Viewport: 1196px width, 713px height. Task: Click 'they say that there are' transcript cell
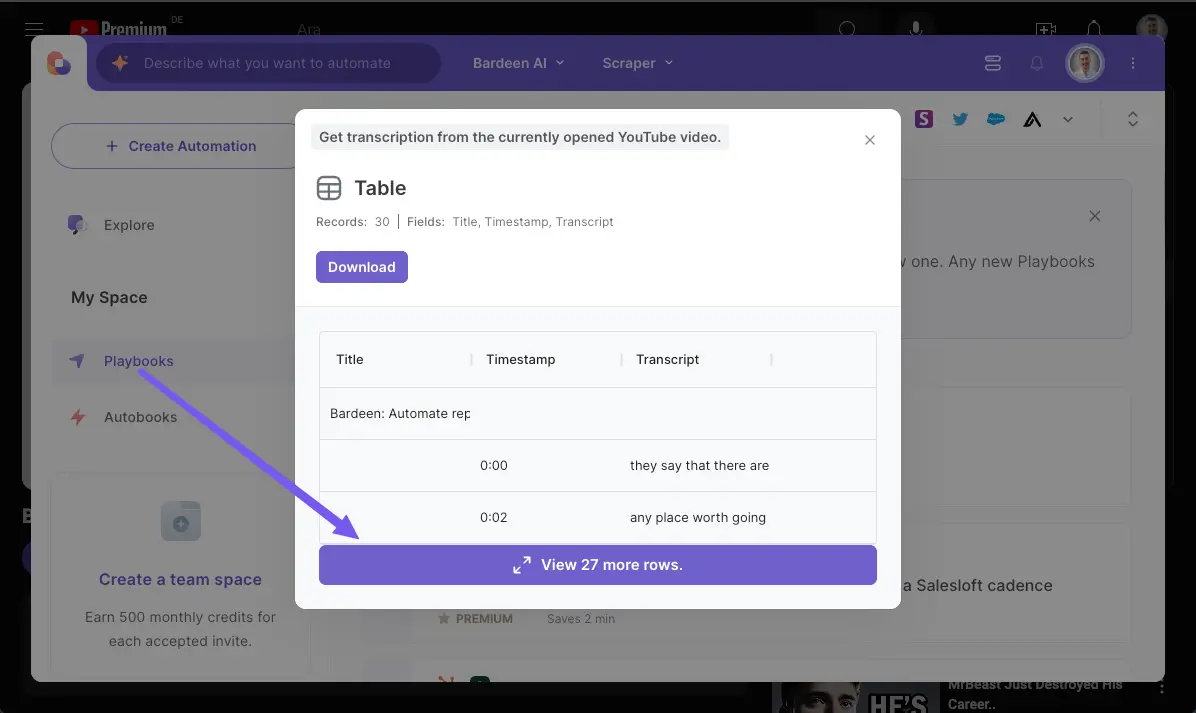tap(699, 465)
